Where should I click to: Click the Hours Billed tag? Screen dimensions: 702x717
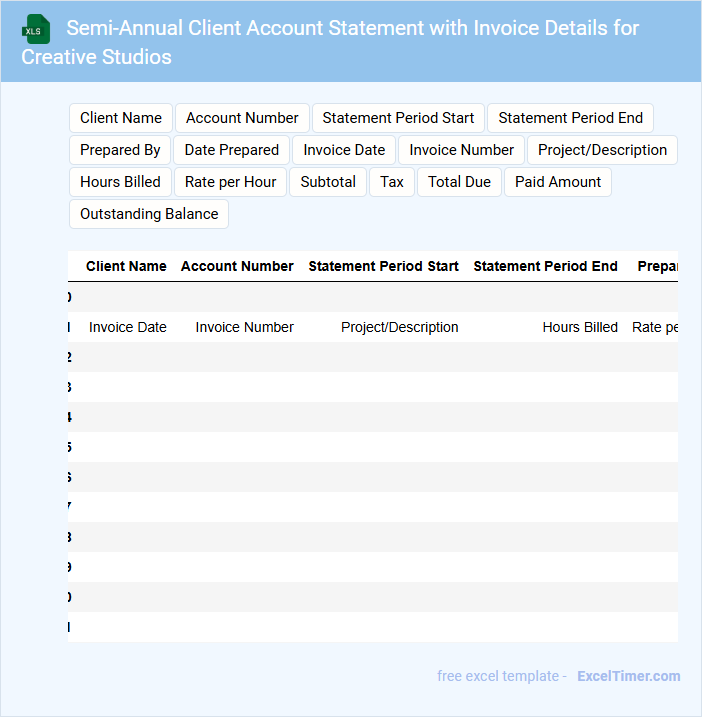[120, 182]
